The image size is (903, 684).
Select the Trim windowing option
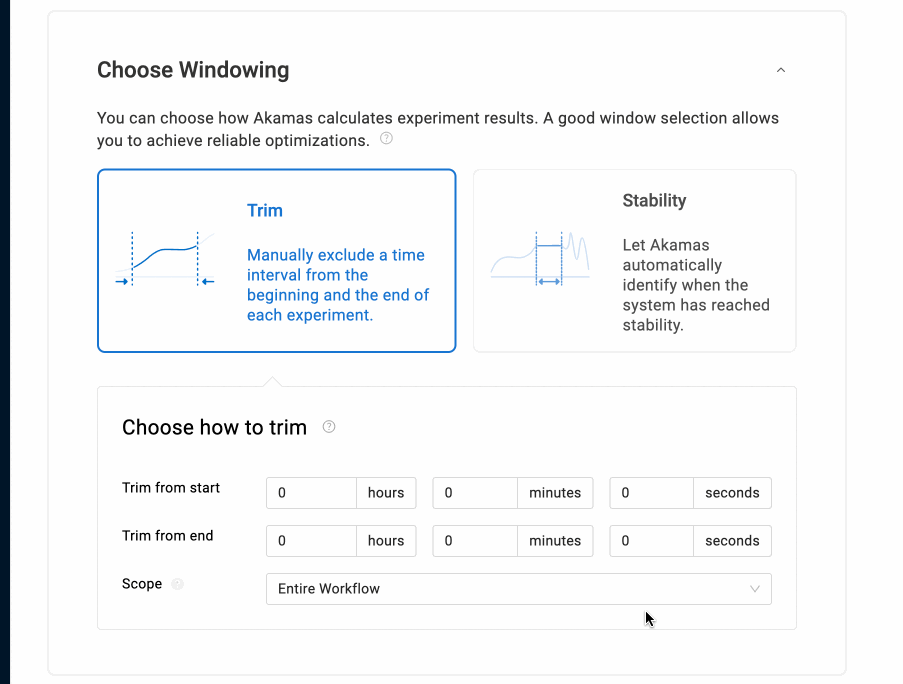coord(276,260)
